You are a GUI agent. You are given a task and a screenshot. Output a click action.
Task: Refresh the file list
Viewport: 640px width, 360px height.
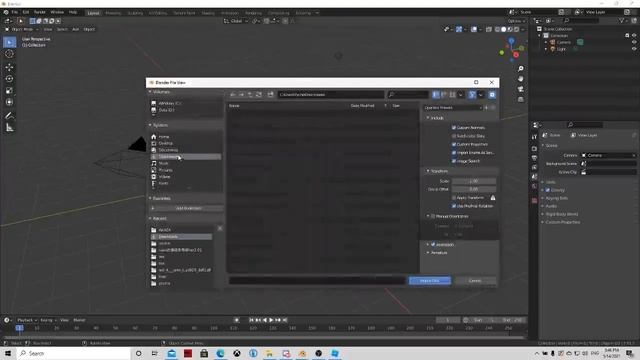pos(258,95)
